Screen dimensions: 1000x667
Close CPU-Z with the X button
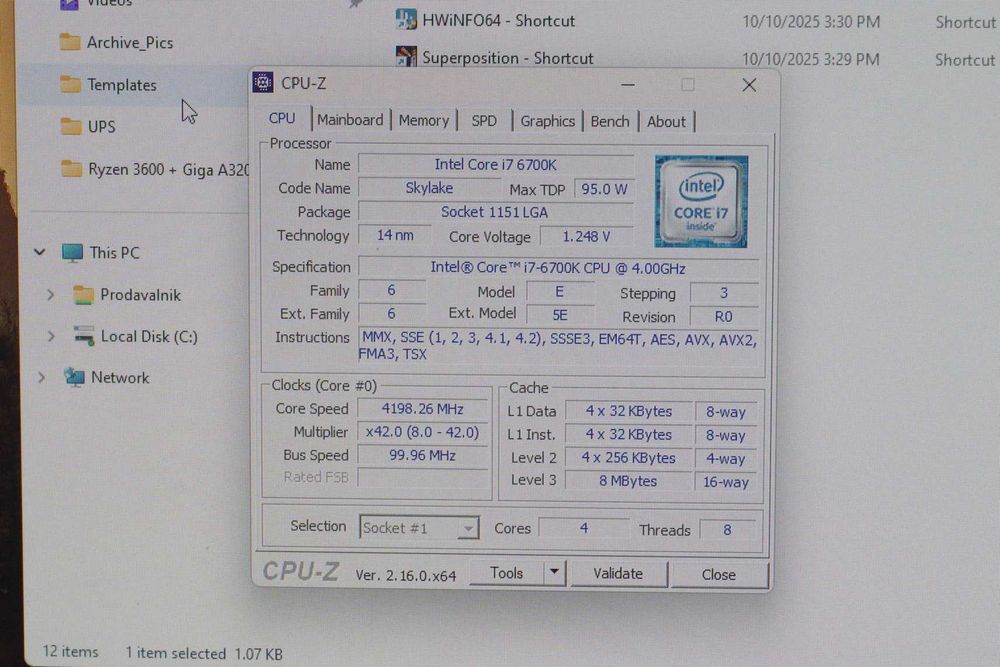[749, 85]
